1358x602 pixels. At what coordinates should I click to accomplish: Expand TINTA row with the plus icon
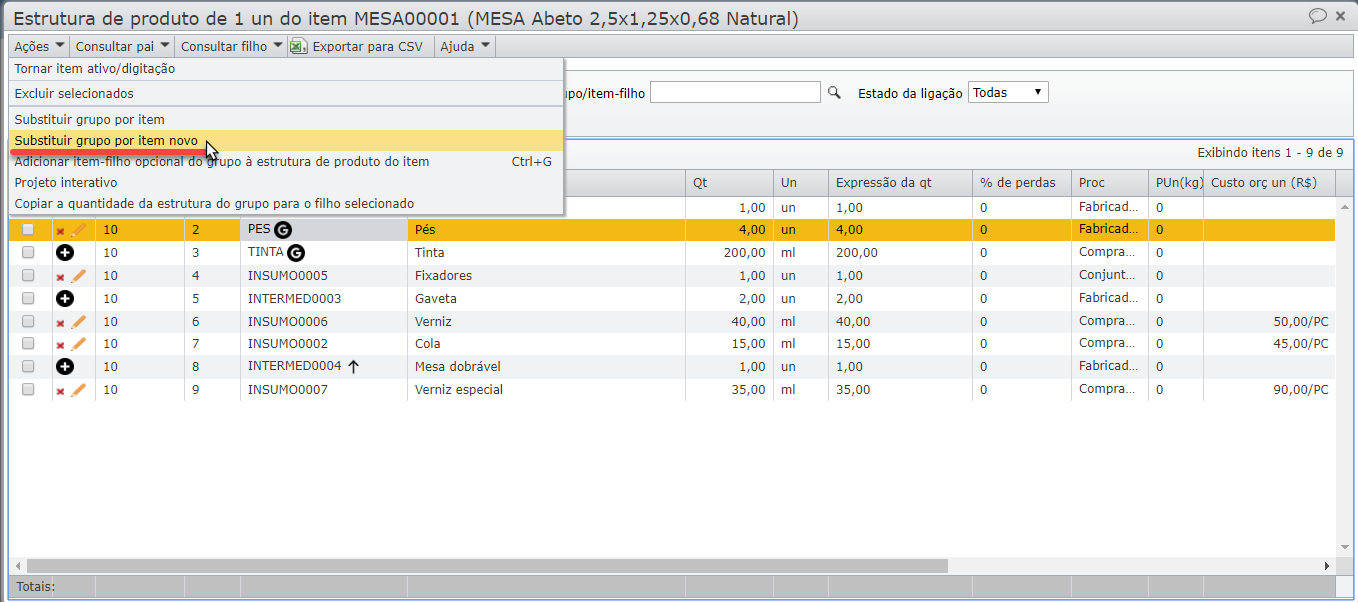[x=65, y=253]
